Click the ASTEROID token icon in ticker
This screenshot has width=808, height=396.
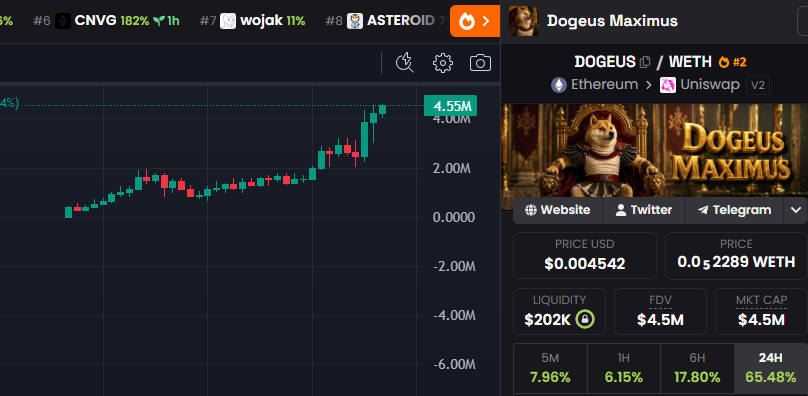click(355, 21)
